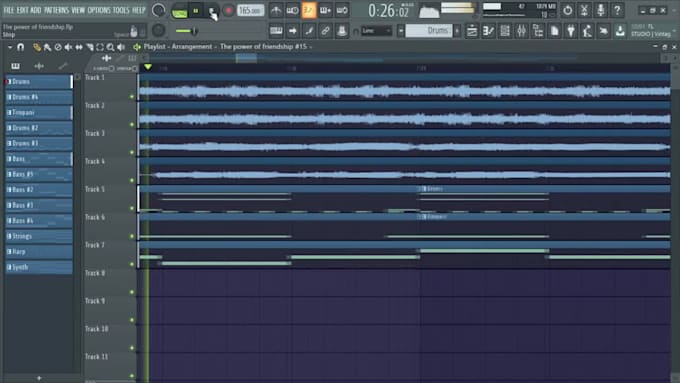Open the EDIT menu
680x383 pixels.
pyautogui.click(x=22, y=10)
